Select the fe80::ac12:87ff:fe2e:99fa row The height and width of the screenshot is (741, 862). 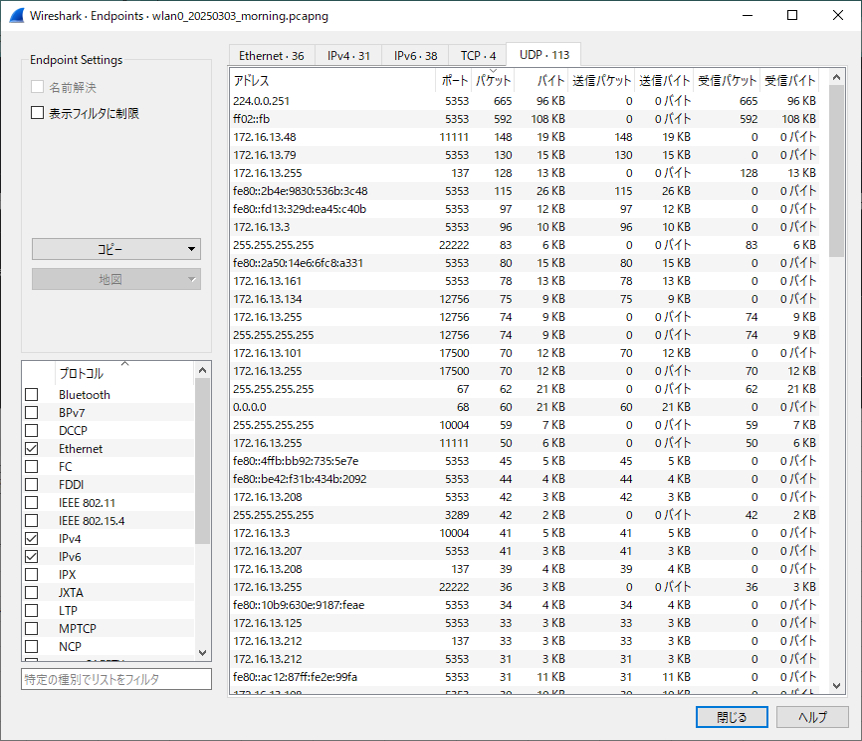[x=524, y=677]
